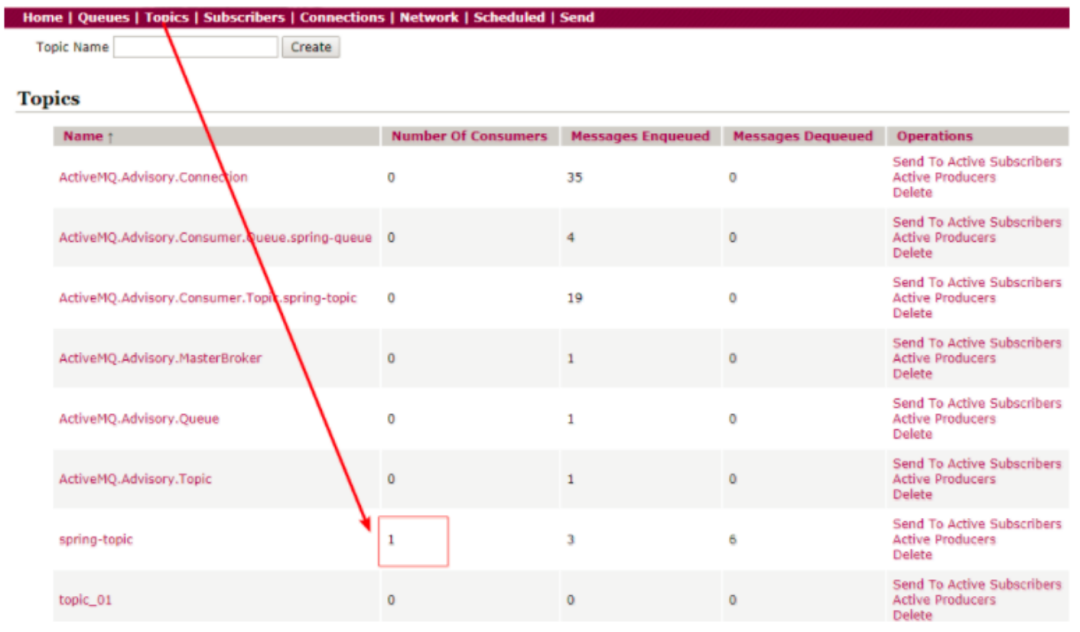The image size is (1080, 632).
Task: View Active Producers for ActiveMQ.Advisory.Connection
Action: 944,177
